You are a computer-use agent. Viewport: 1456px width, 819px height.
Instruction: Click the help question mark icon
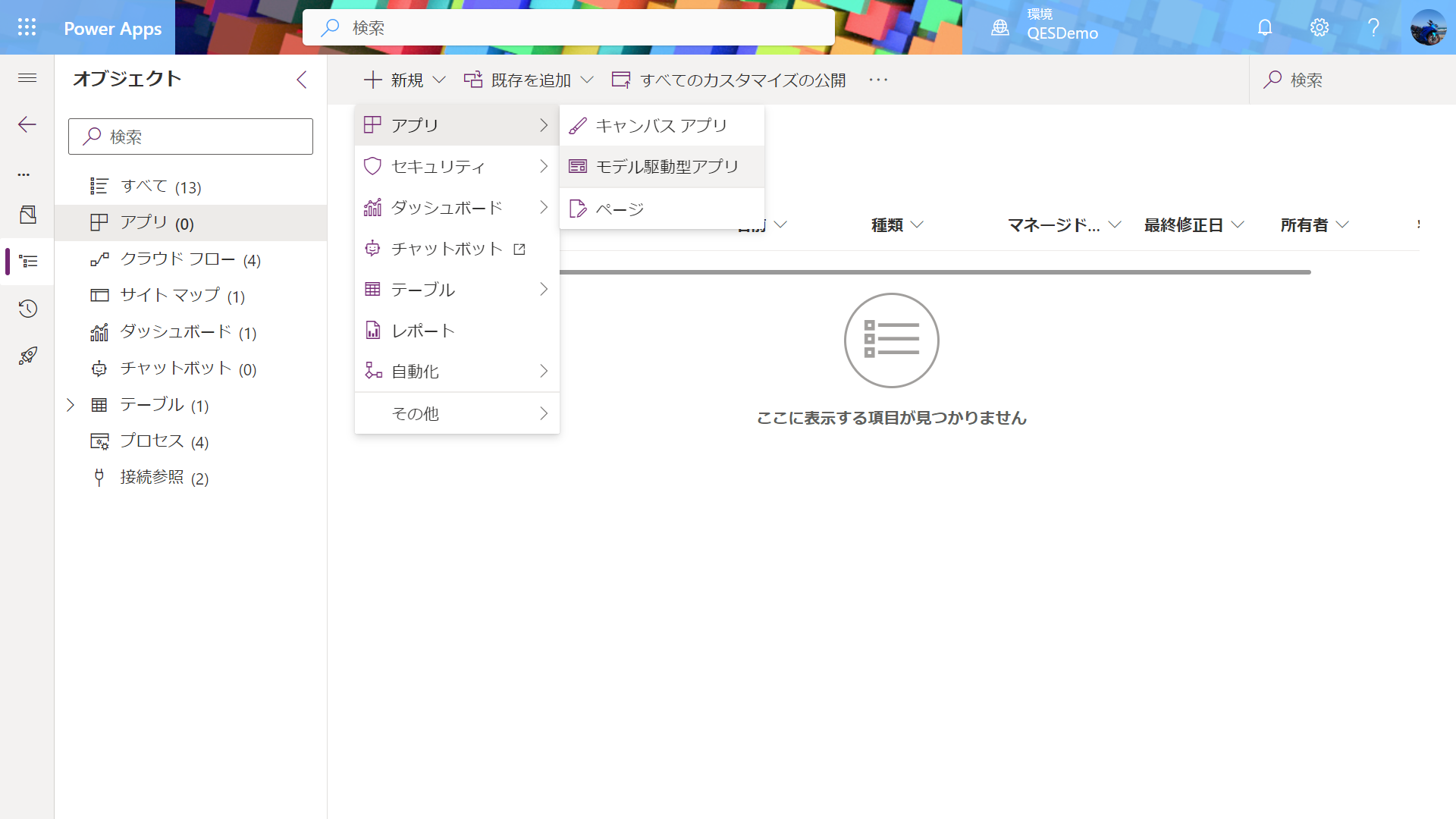pyautogui.click(x=1373, y=27)
